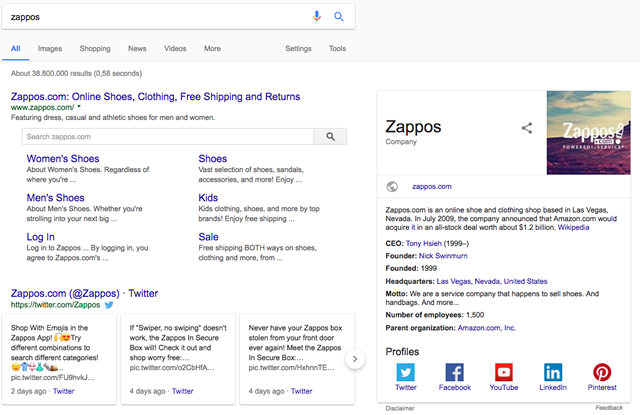The width and height of the screenshot is (640, 415).
Task: Open the Tools menu
Action: 337,49
